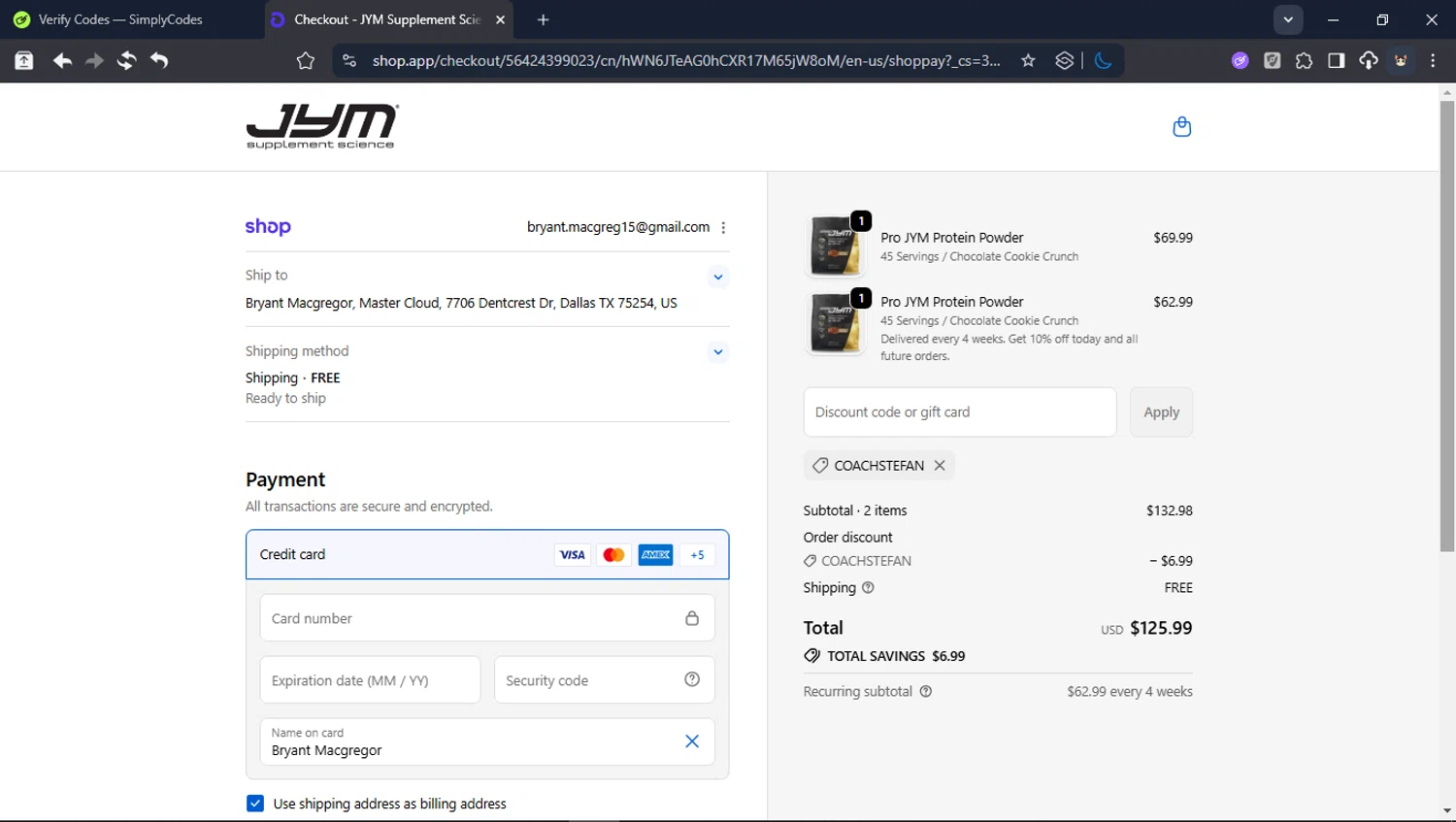The height and width of the screenshot is (822, 1456).
Task: Focus the Security code field
Action: click(x=605, y=680)
